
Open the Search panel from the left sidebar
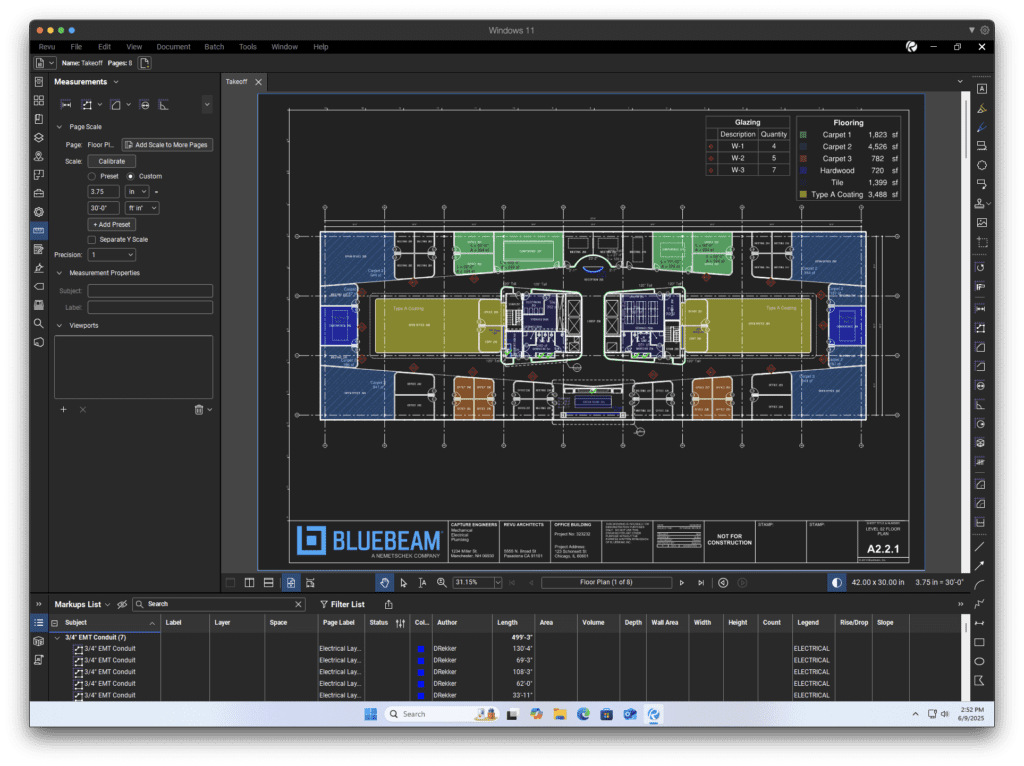(38, 323)
